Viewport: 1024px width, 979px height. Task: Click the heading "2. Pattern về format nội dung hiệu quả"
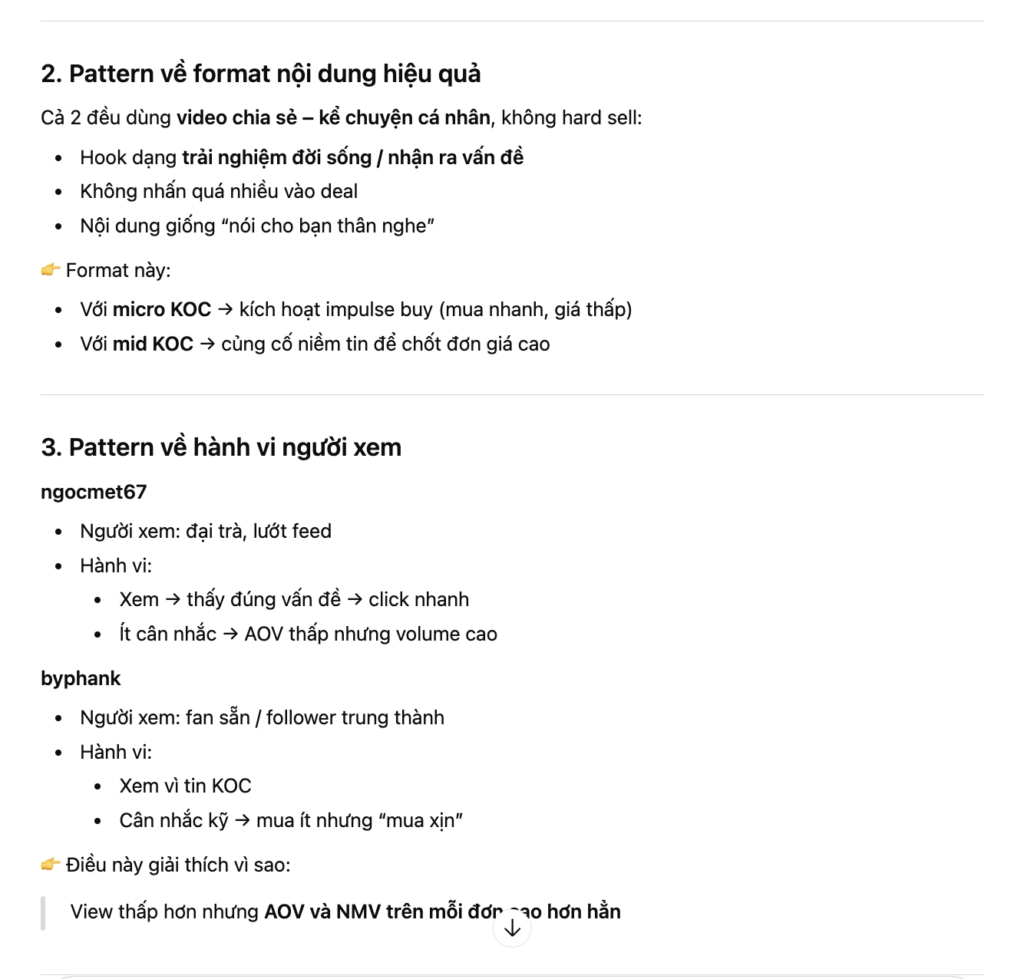click(x=261, y=74)
